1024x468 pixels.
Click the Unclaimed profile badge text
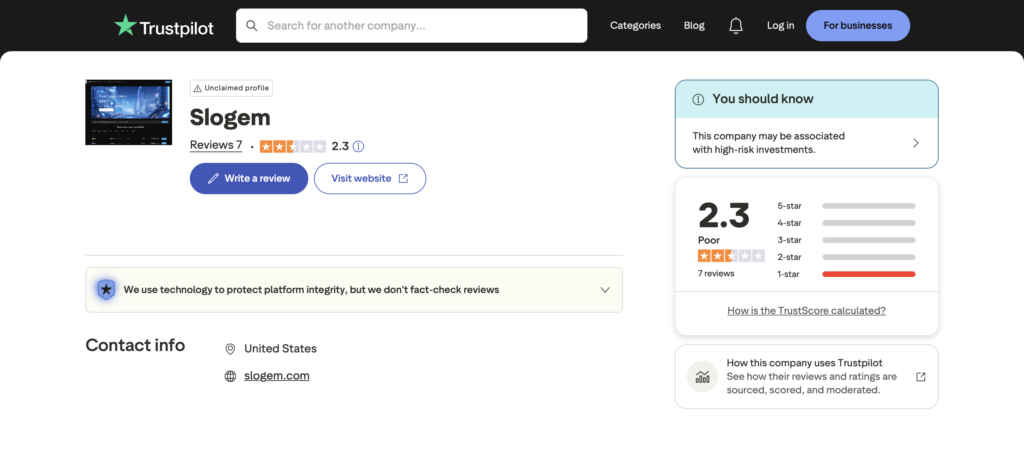236,88
